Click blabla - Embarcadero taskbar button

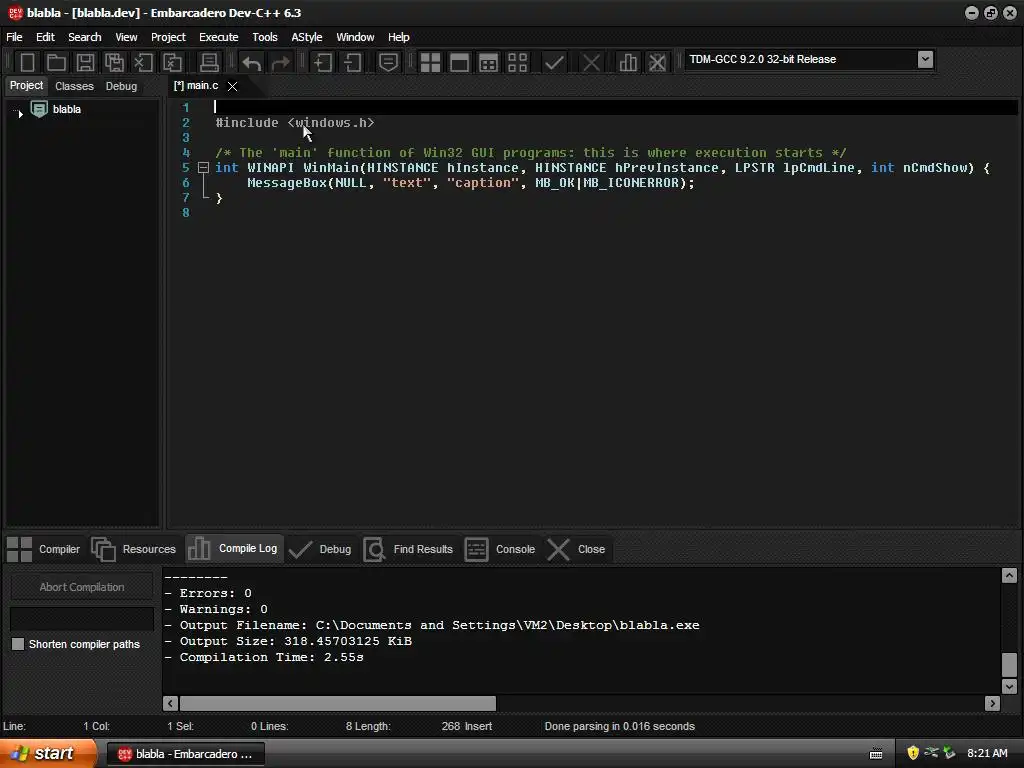[185, 754]
